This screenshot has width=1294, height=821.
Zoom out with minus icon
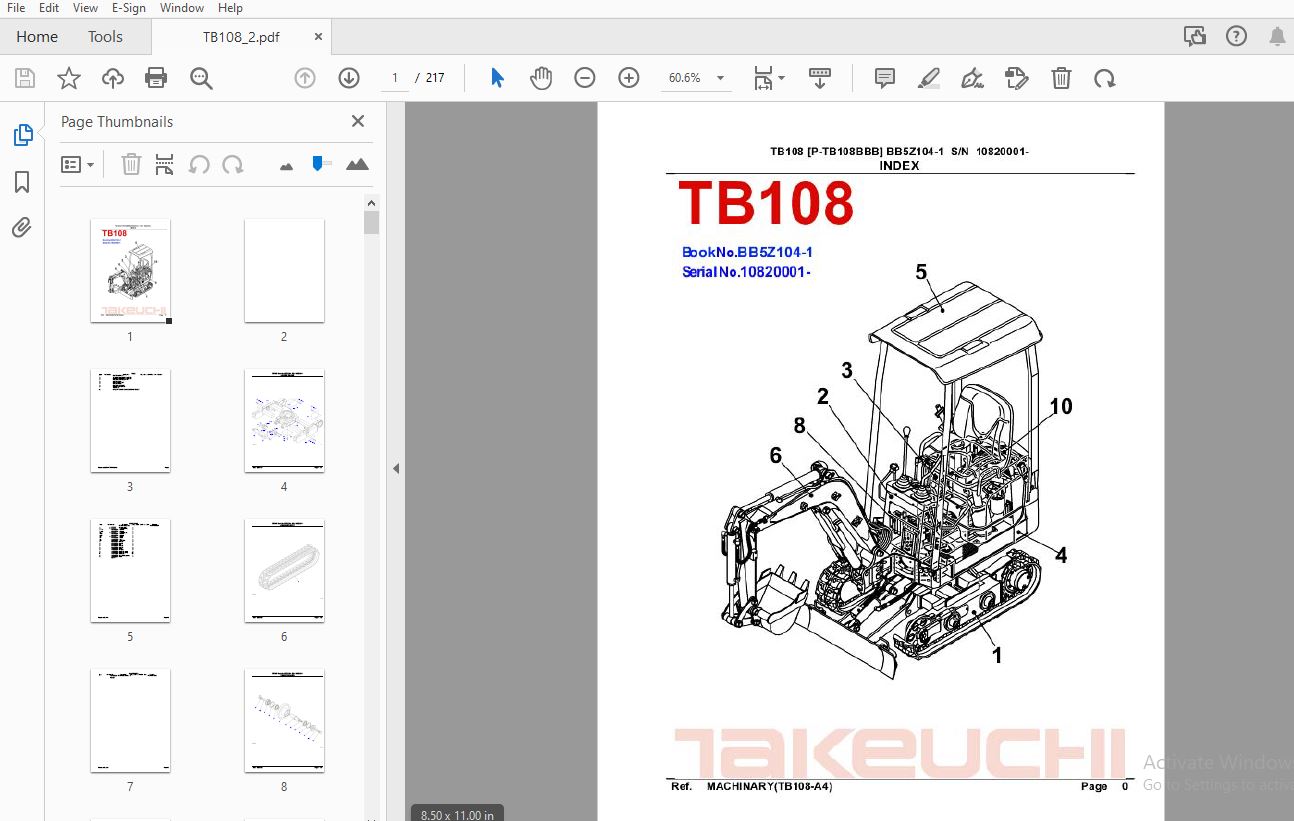tap(585, 78)
